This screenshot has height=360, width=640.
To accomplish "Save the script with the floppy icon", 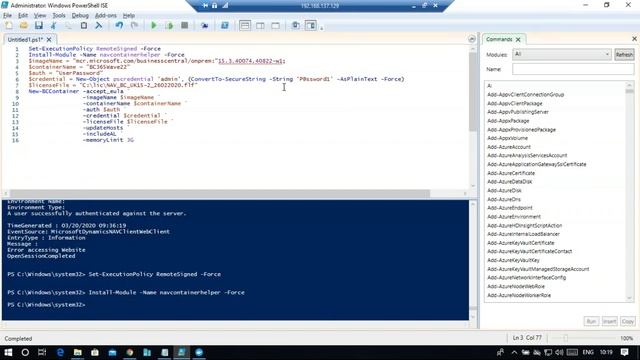I will click(39, 25).
